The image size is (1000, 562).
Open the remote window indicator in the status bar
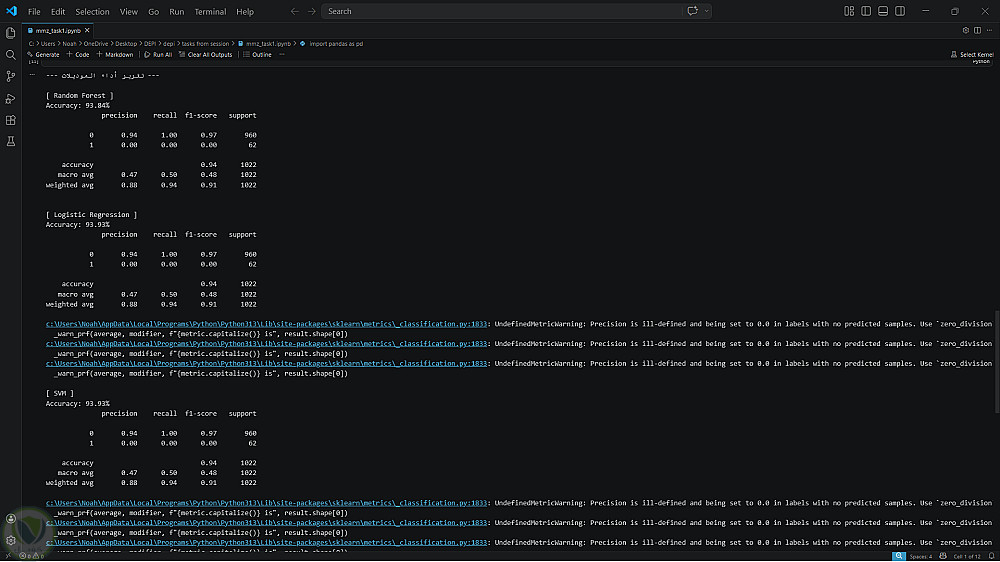[x=8, y=556]
